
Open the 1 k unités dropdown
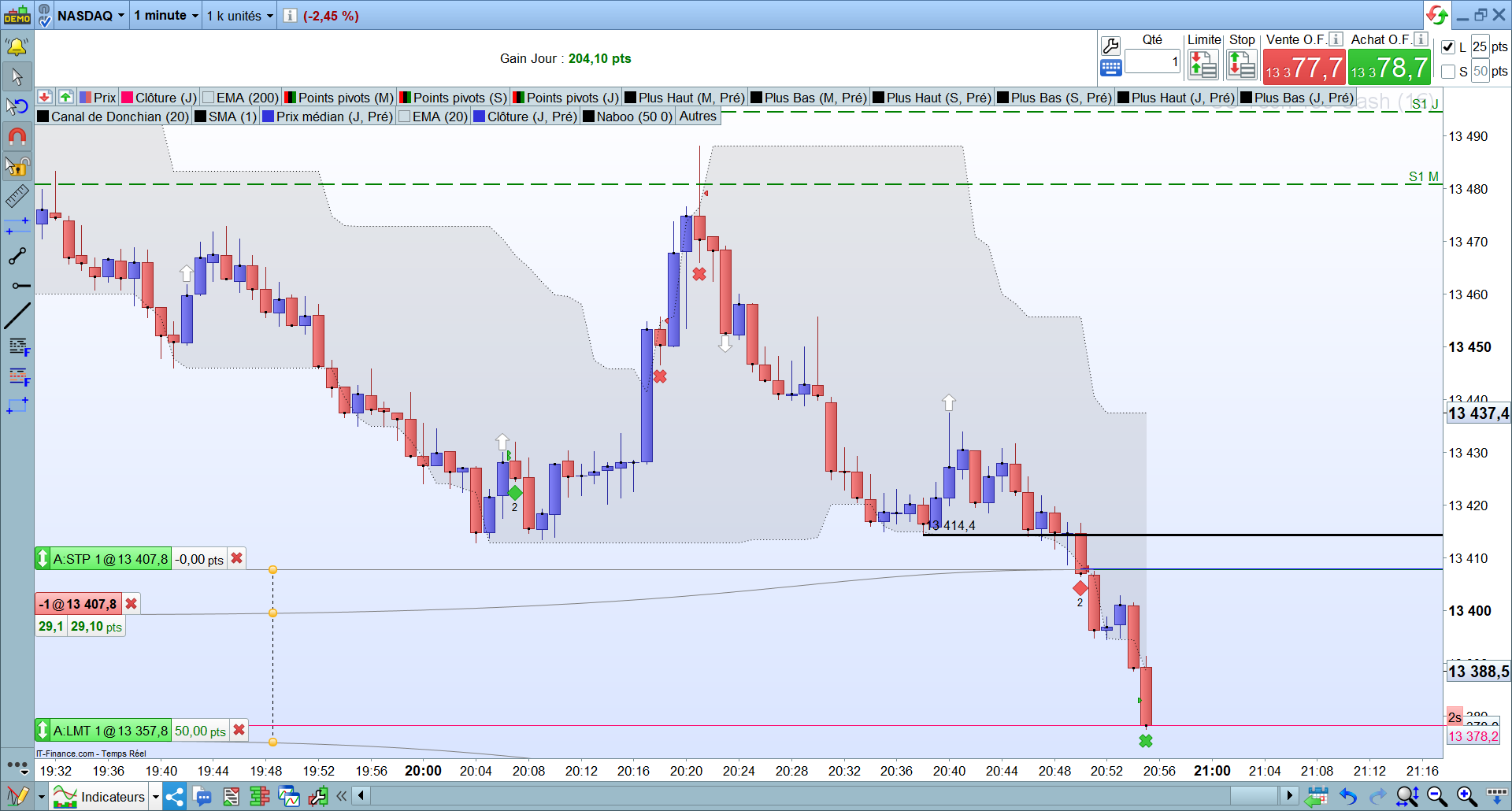[x=239, y=16]
